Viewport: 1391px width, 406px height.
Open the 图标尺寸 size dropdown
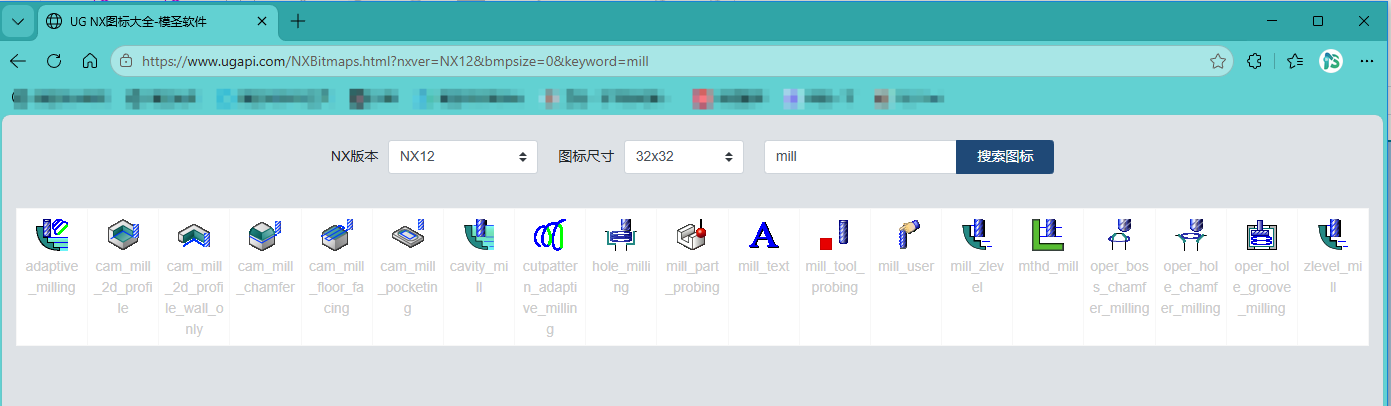point(684,157)
